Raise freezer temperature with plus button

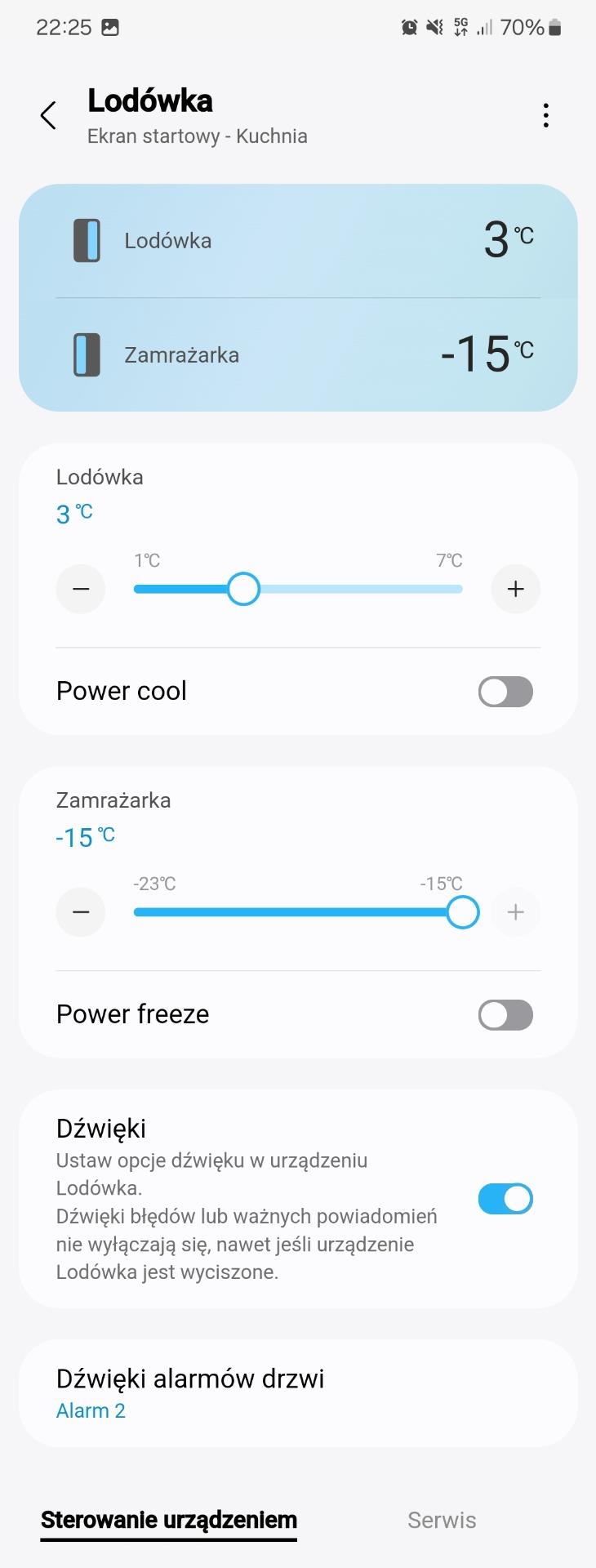pyautogui.click(x=515, y=912)
